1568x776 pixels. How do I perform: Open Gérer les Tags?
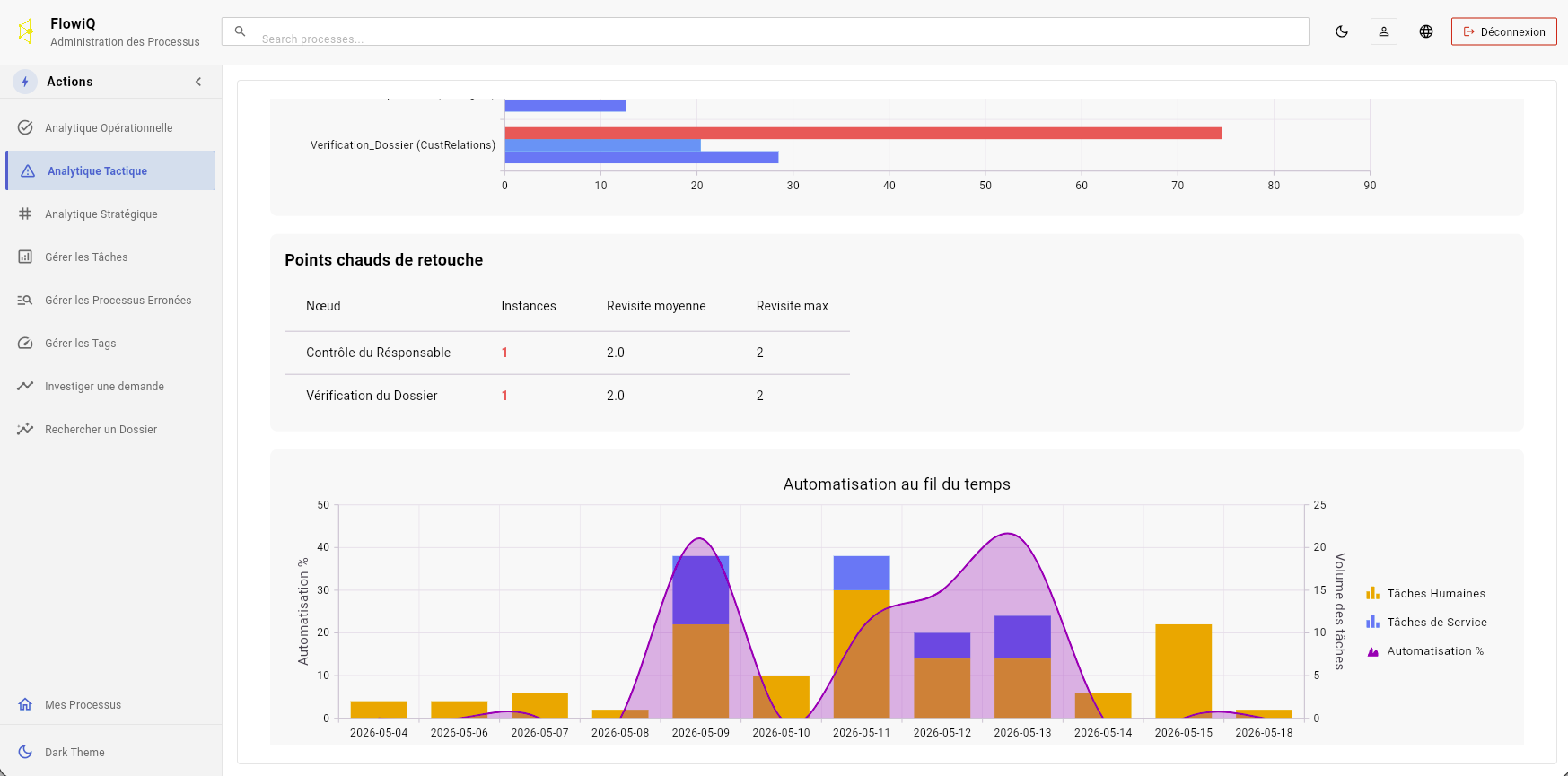coord(110,343)
